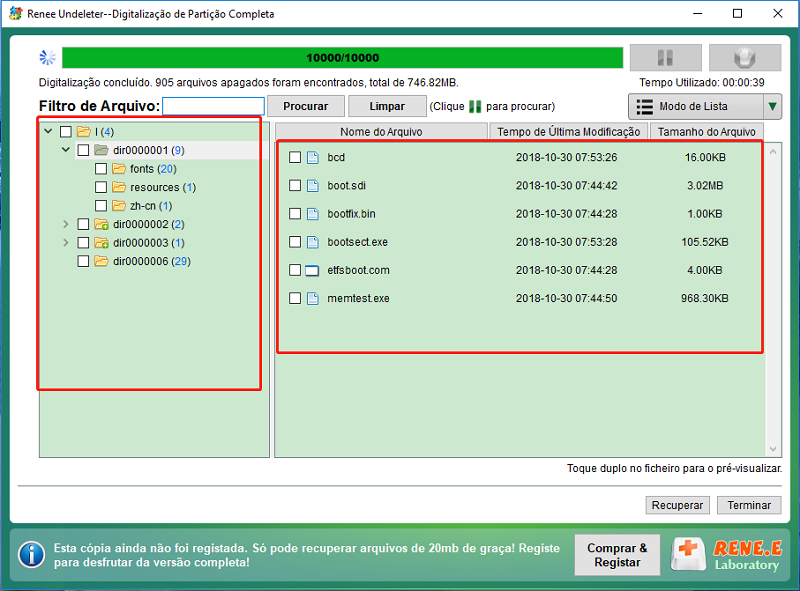
Task: Click the file list scrollbar up arrow
Action: click(773, 152)
